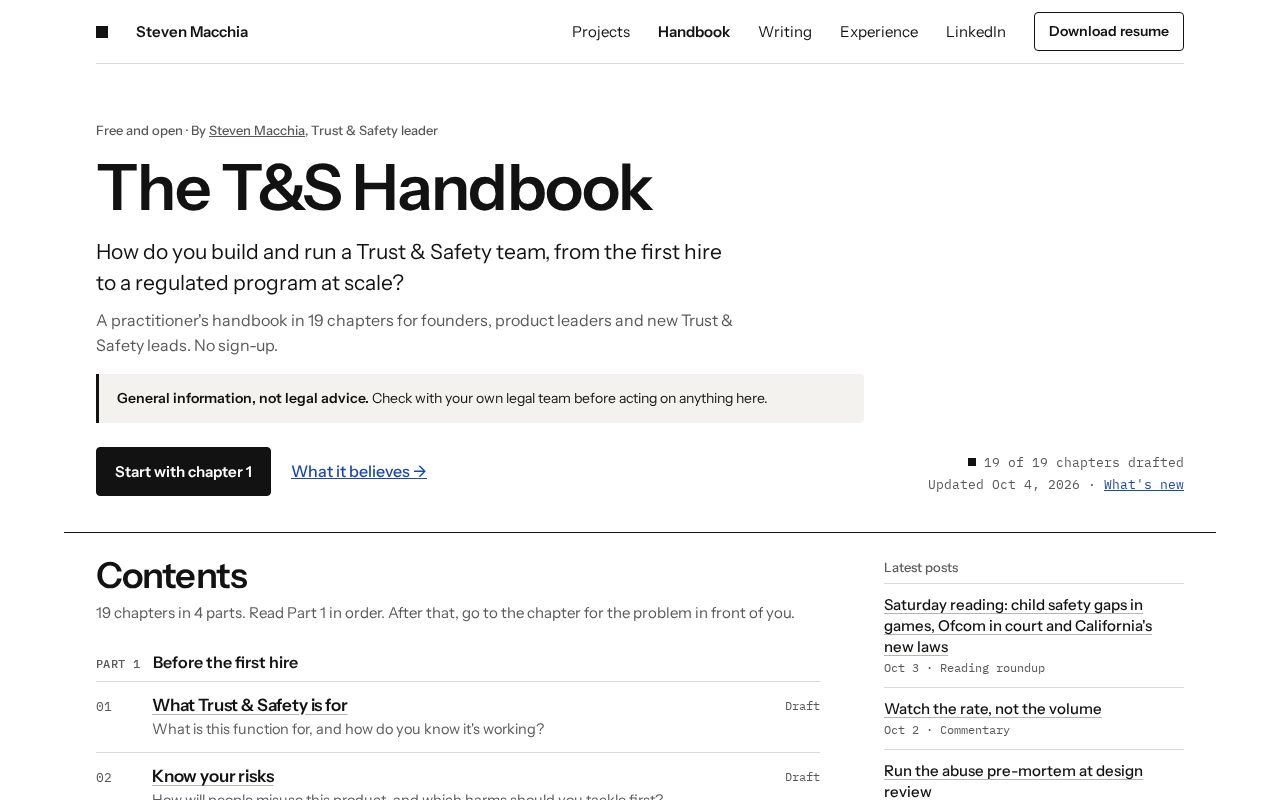Visit the LinkedIn nav link
1280x800 pixels.
[x=976, y=32]
